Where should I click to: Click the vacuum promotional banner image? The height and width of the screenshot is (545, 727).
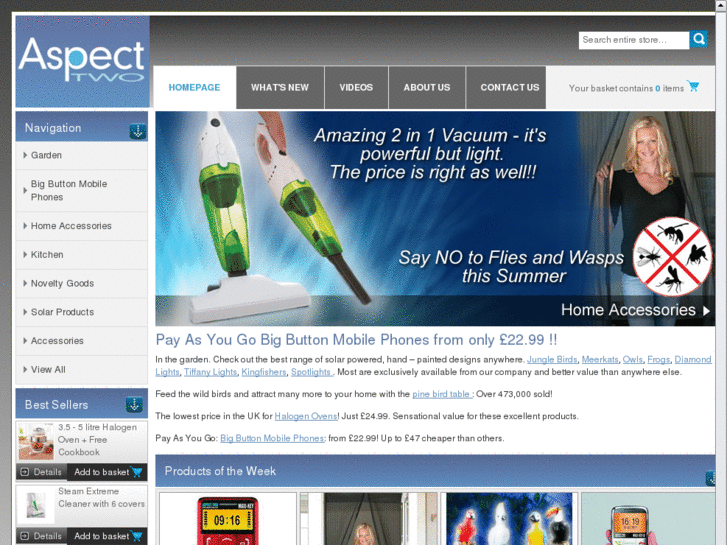click(x=435, y=218)
